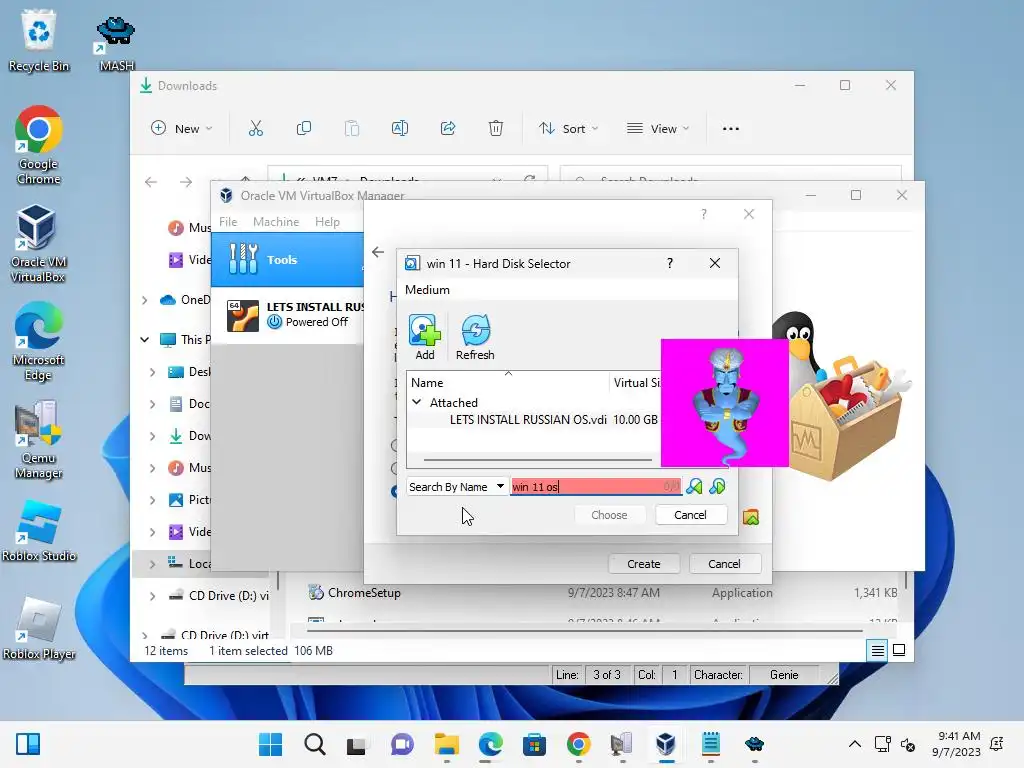This screenshot has height=768, width=1024.
Task: Open the MASH desktop shortcut
Action: click(116, 43)
